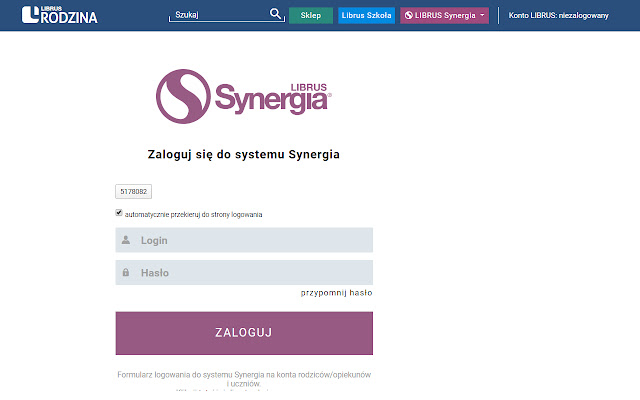Open Konto LIBRUS niezalogowany account link

tap(558, 16)
